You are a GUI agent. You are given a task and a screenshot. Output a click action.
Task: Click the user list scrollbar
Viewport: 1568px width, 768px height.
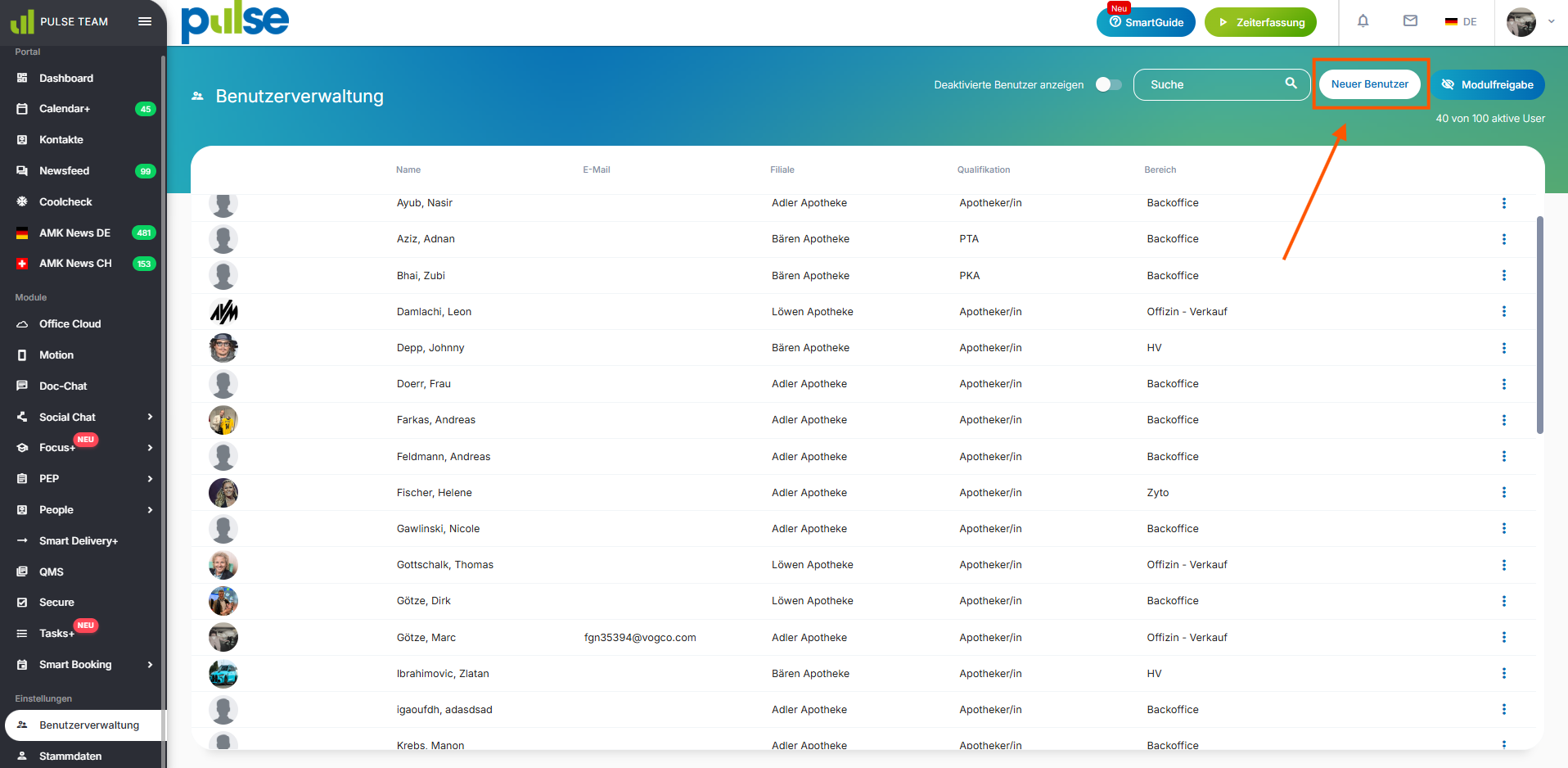[x=1540, y=325]
